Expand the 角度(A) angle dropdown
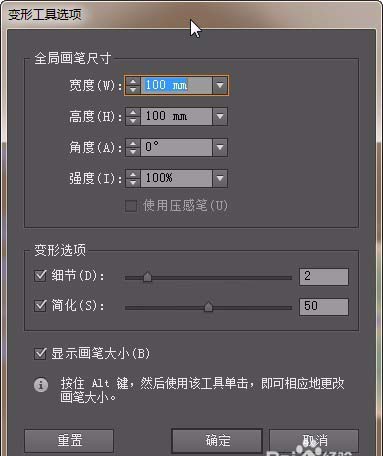This screenshot has height=456, width=383. pos(220,148)
